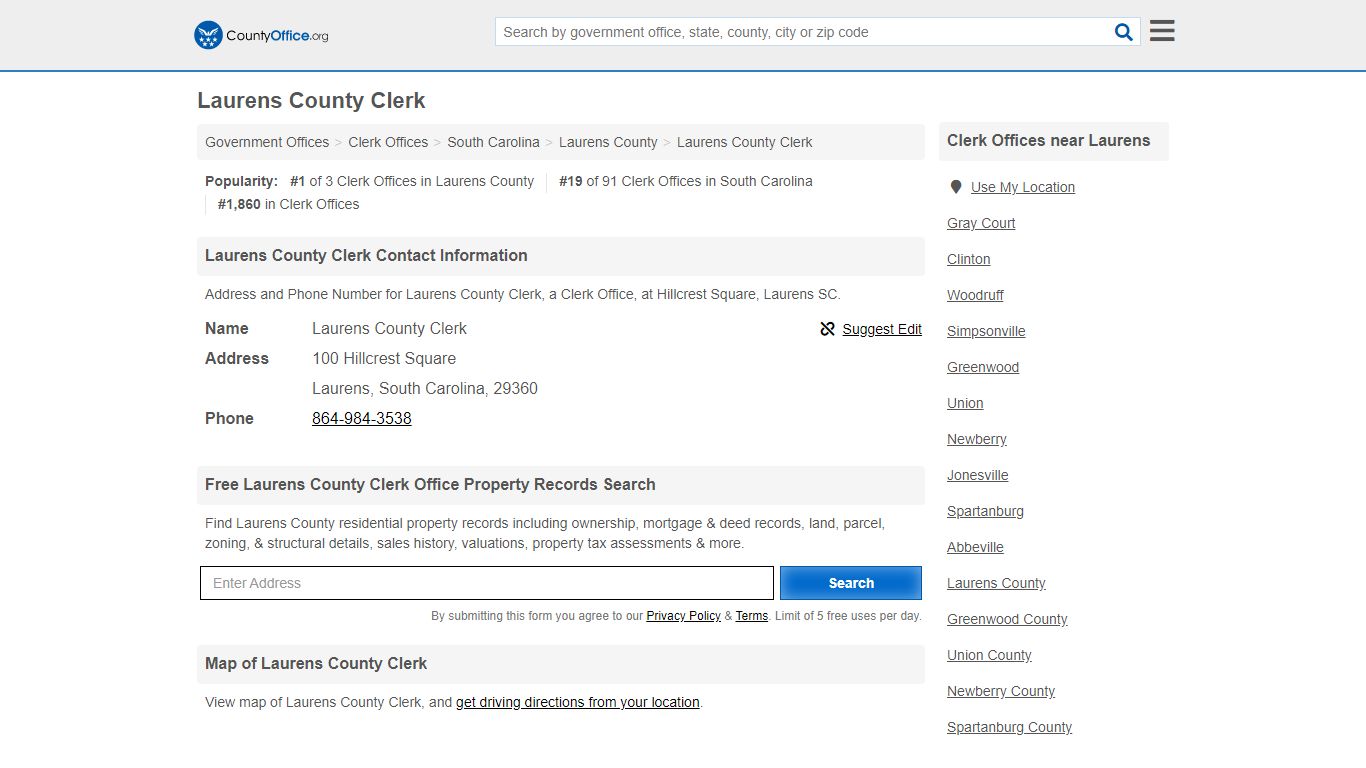Click Laurens, South Carolina, 29360 text
This screenshot has width=1366, height=768.
click(425, 388)
